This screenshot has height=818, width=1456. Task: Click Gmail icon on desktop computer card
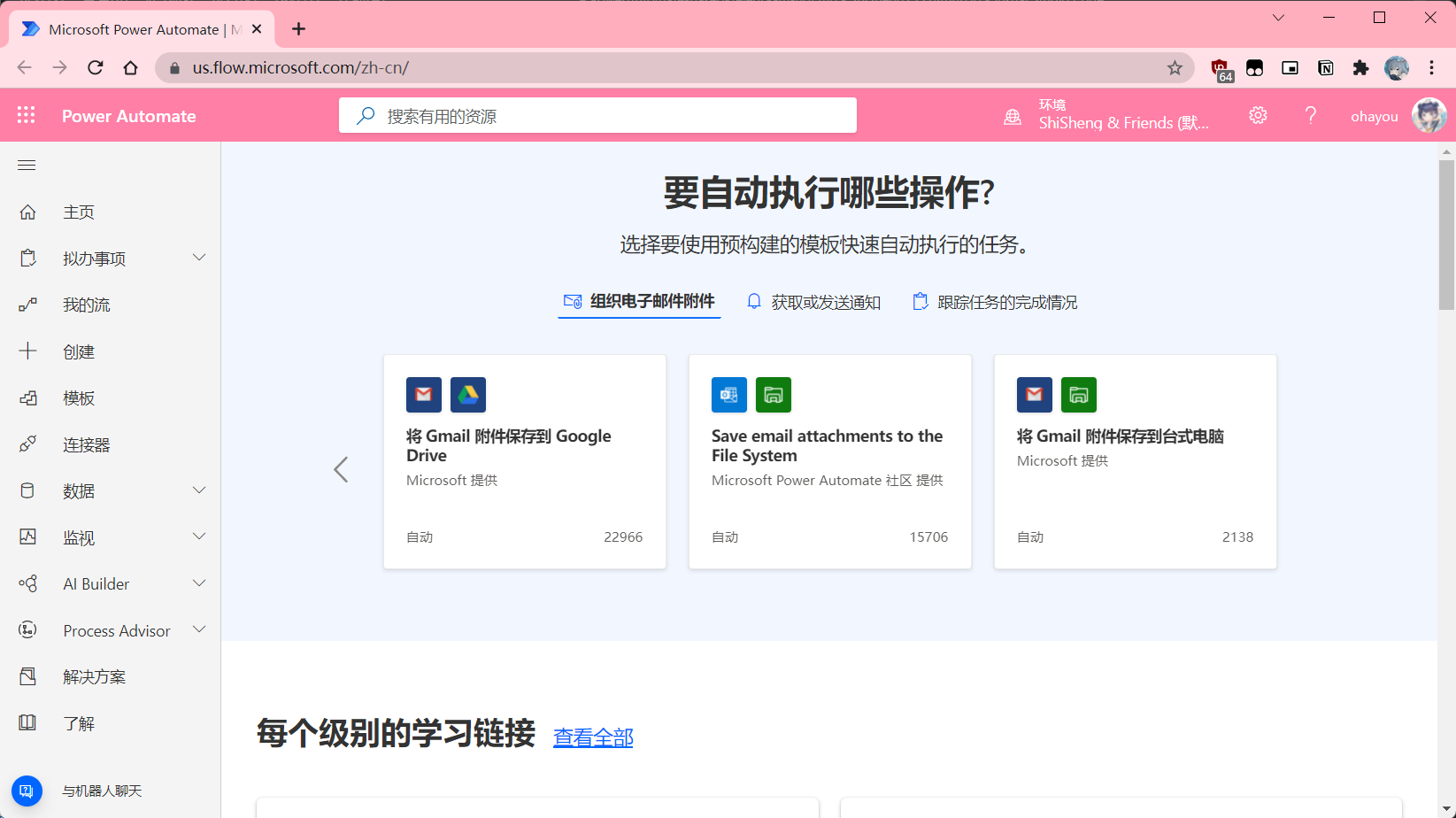point(1035,395)
